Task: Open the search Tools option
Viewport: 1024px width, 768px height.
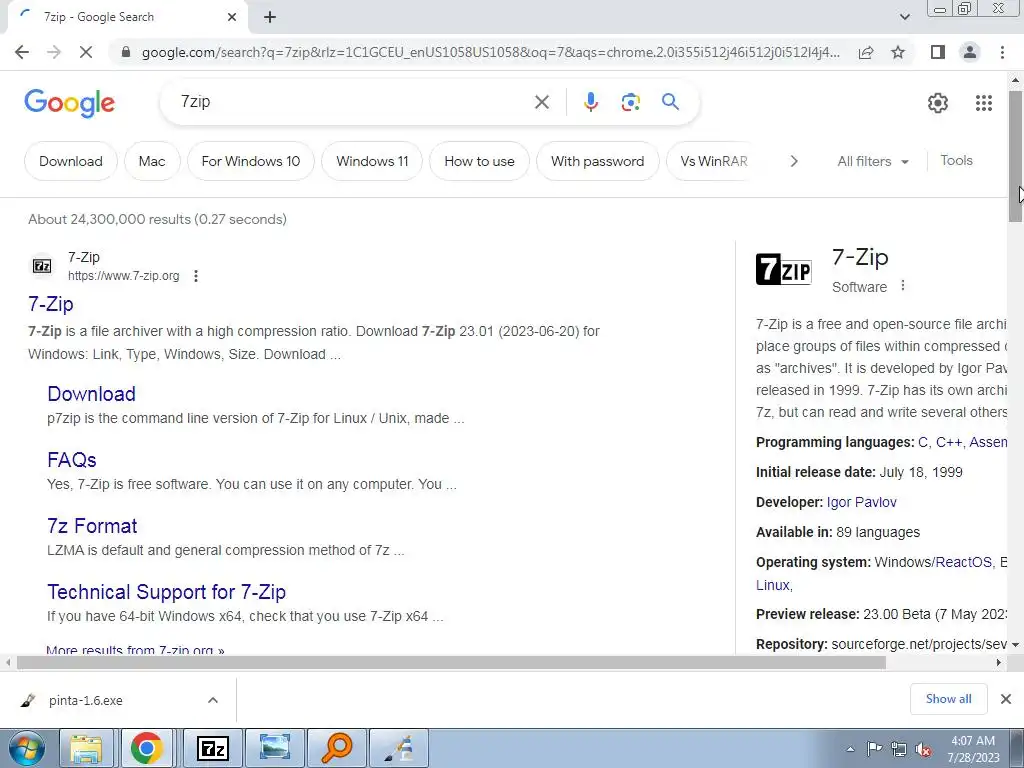Action: point(956,161)
